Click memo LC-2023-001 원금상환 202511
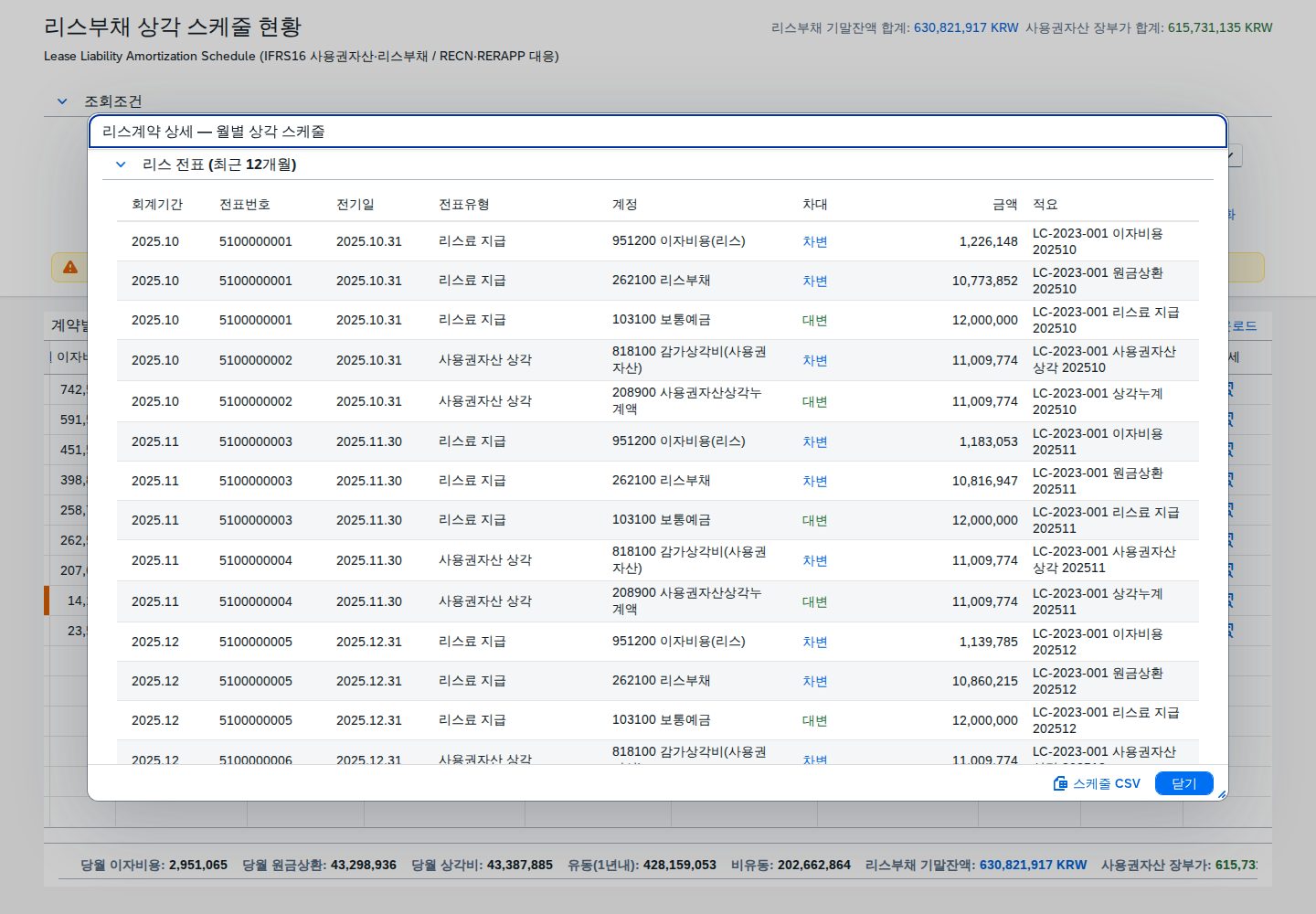The width and height of the screenshot is (1316, 914). (1098, 481)
